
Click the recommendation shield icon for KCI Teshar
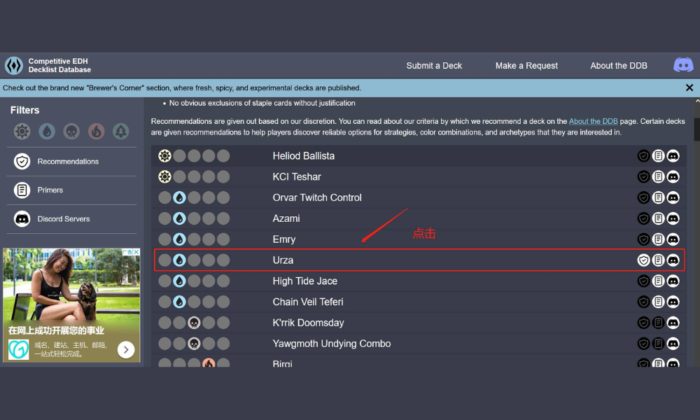644,177
